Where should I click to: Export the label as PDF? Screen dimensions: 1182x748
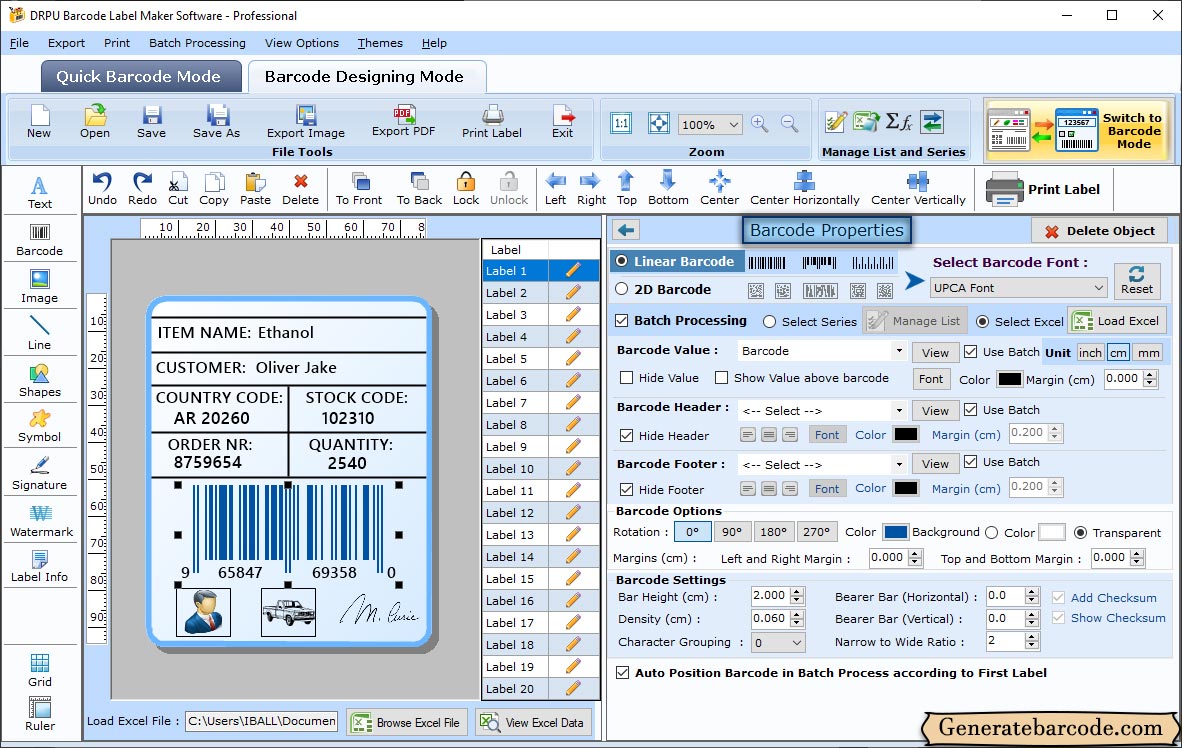click(403, 121)
